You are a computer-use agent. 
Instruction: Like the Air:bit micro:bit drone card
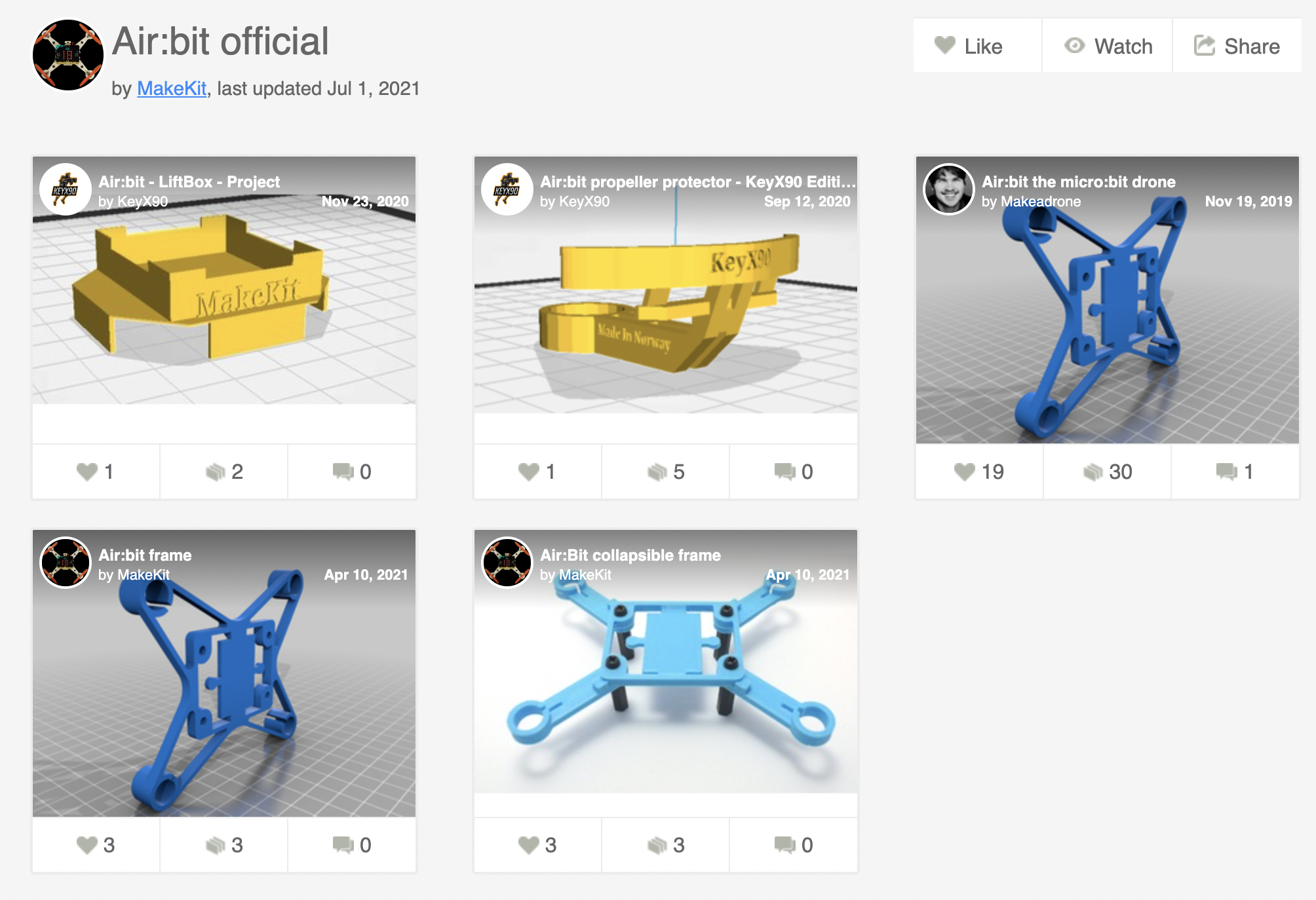[979, 472]
